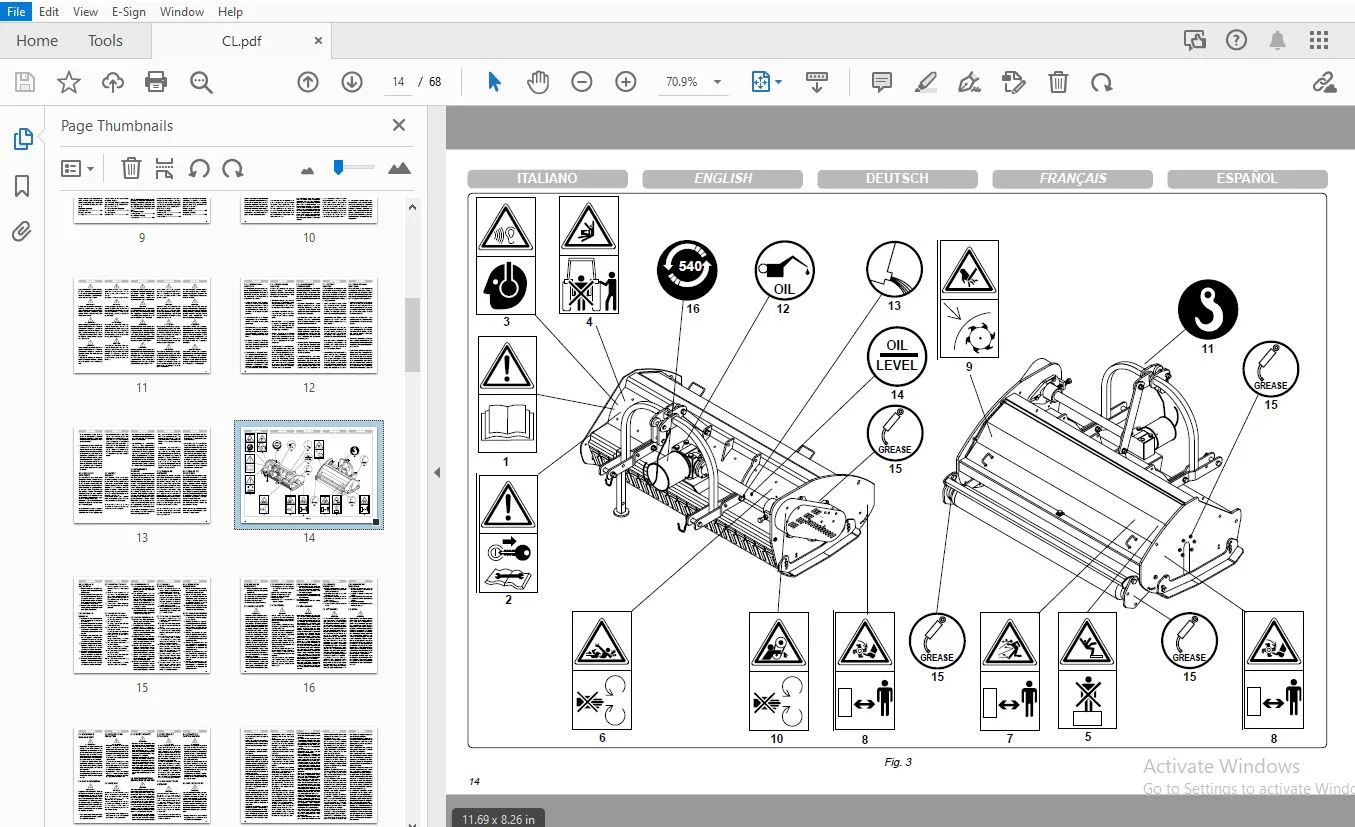Open the find text magnifier tool
This screenshot has height=827, width=1355.
pos(201,82)
